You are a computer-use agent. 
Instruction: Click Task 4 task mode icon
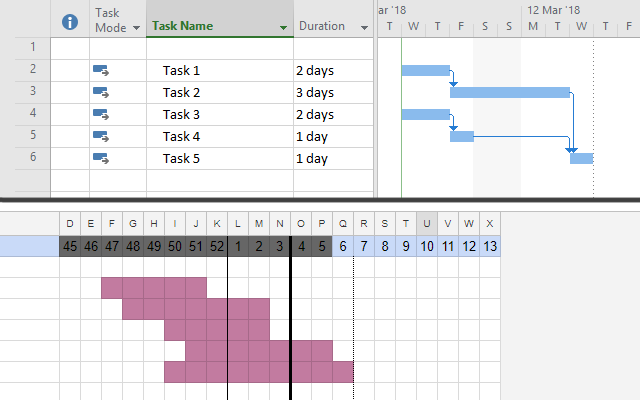click(x=101, y=136)
